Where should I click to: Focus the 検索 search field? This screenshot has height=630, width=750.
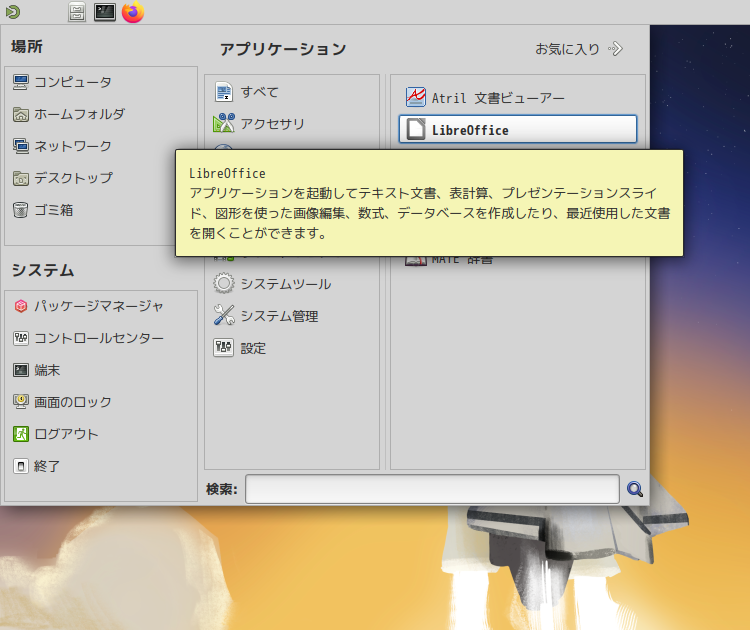432,489
